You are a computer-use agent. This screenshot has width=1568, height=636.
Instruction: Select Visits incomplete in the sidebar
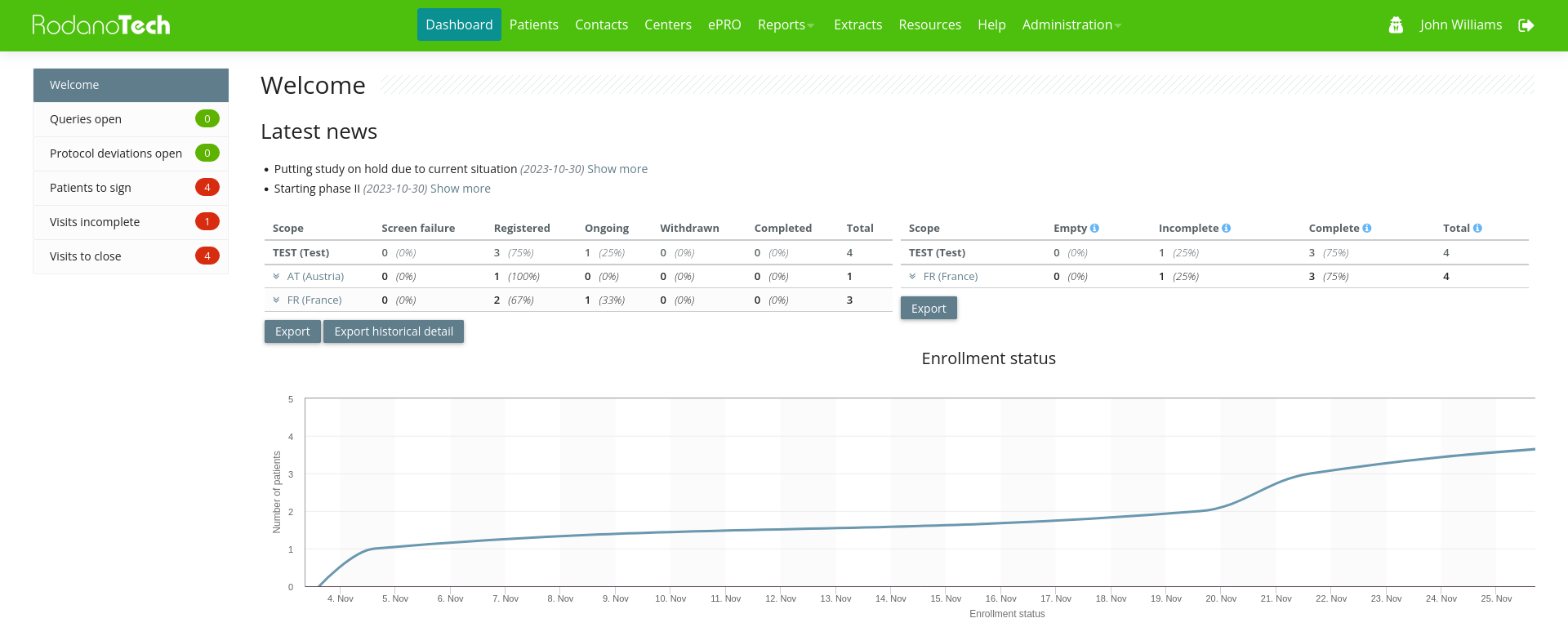coord(95,222)
